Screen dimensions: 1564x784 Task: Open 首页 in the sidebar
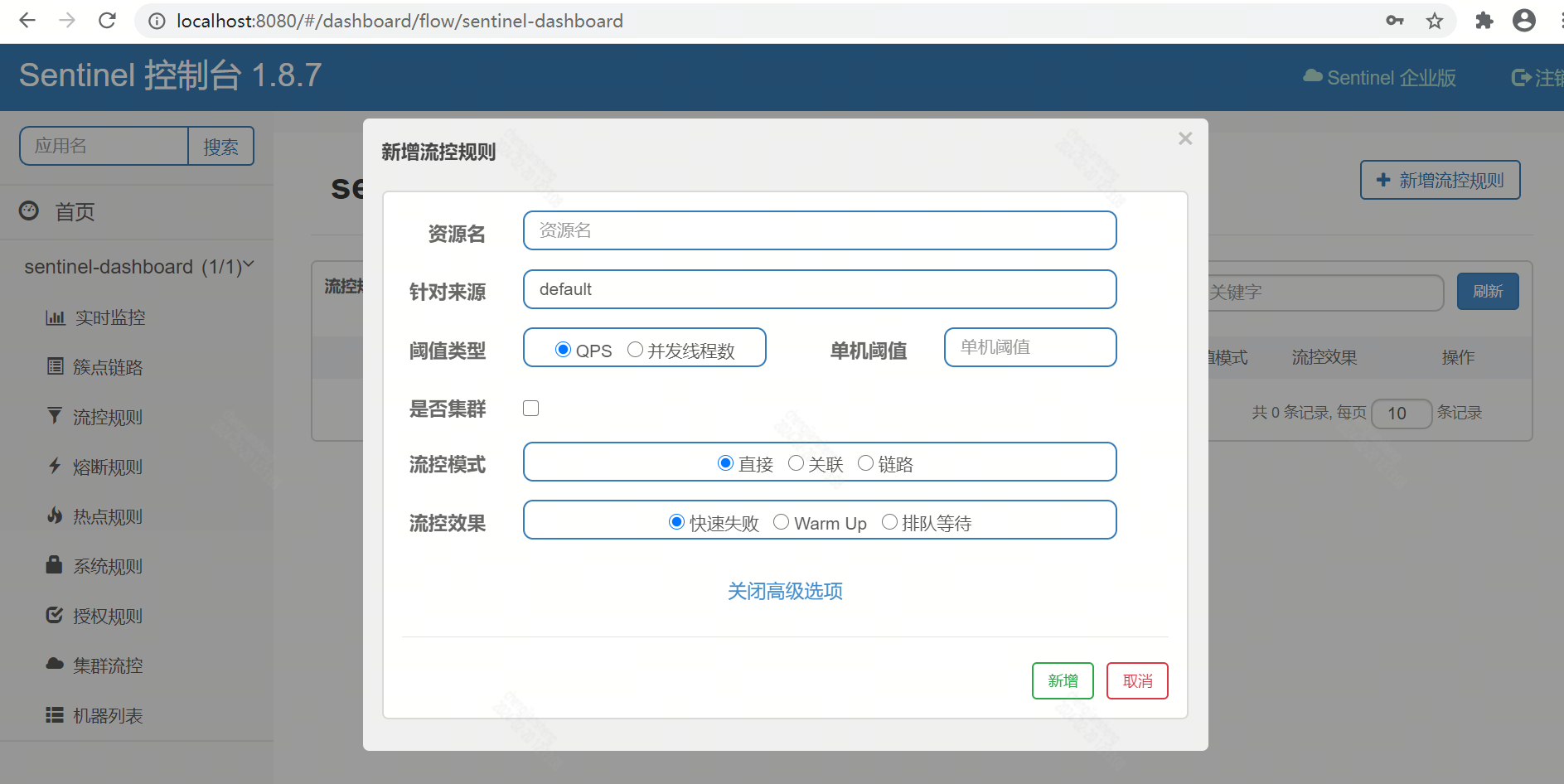coord(75,212)
